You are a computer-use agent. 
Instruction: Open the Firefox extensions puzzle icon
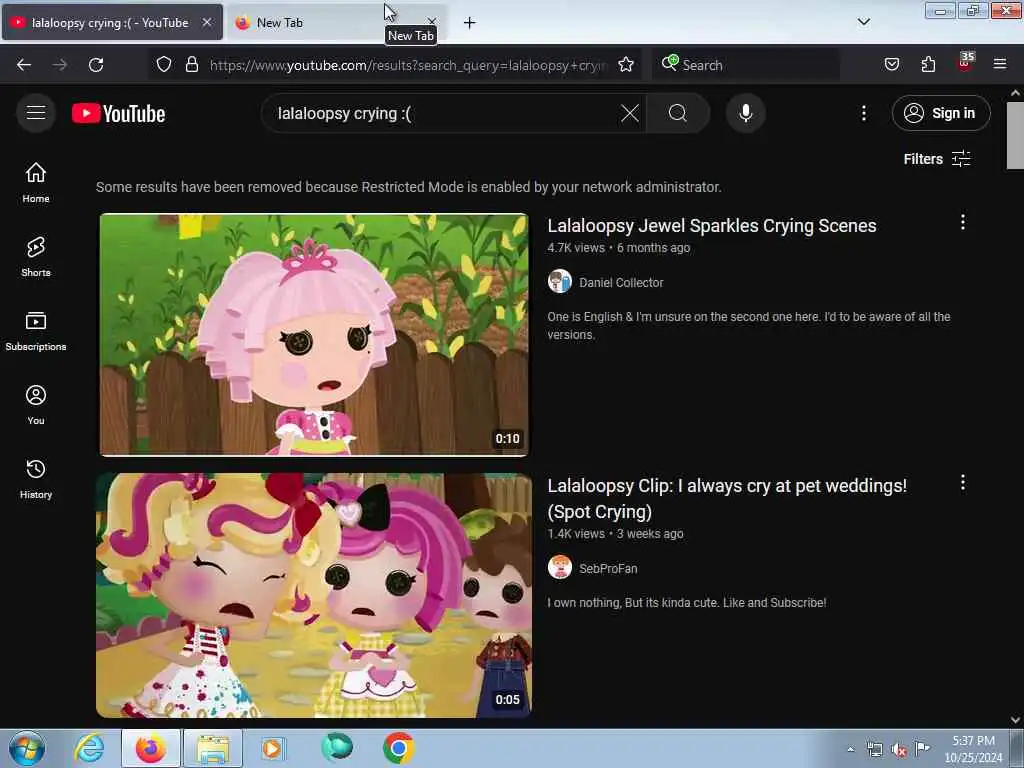coord(928,65)
